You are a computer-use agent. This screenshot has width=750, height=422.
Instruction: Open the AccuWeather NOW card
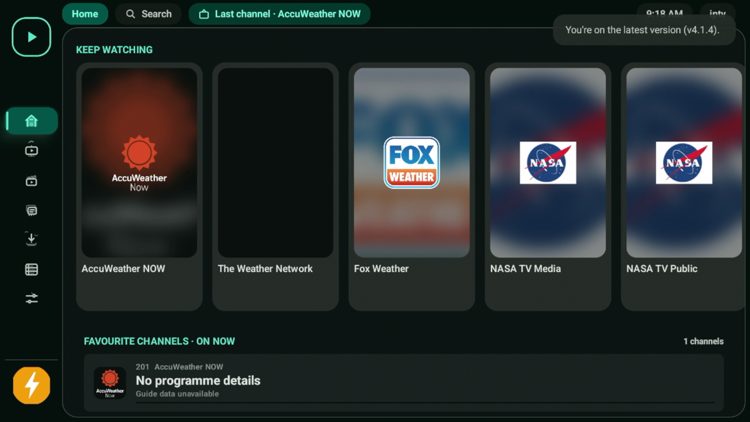click(x=139, y=187)
